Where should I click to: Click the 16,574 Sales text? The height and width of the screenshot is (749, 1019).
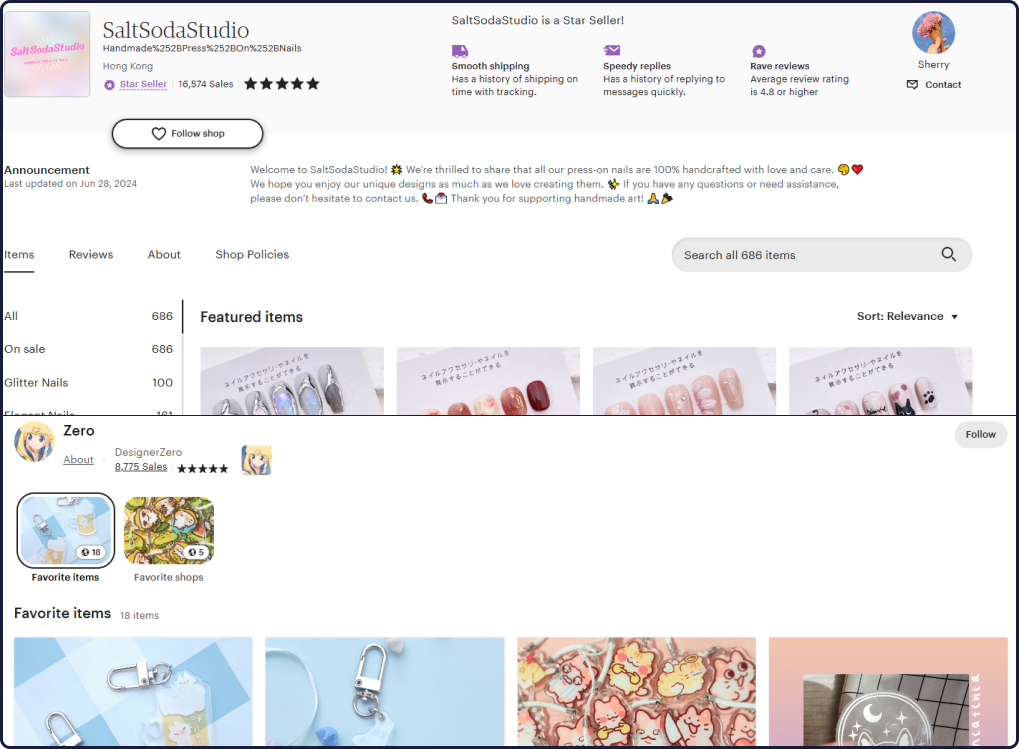tap(205, 84)
